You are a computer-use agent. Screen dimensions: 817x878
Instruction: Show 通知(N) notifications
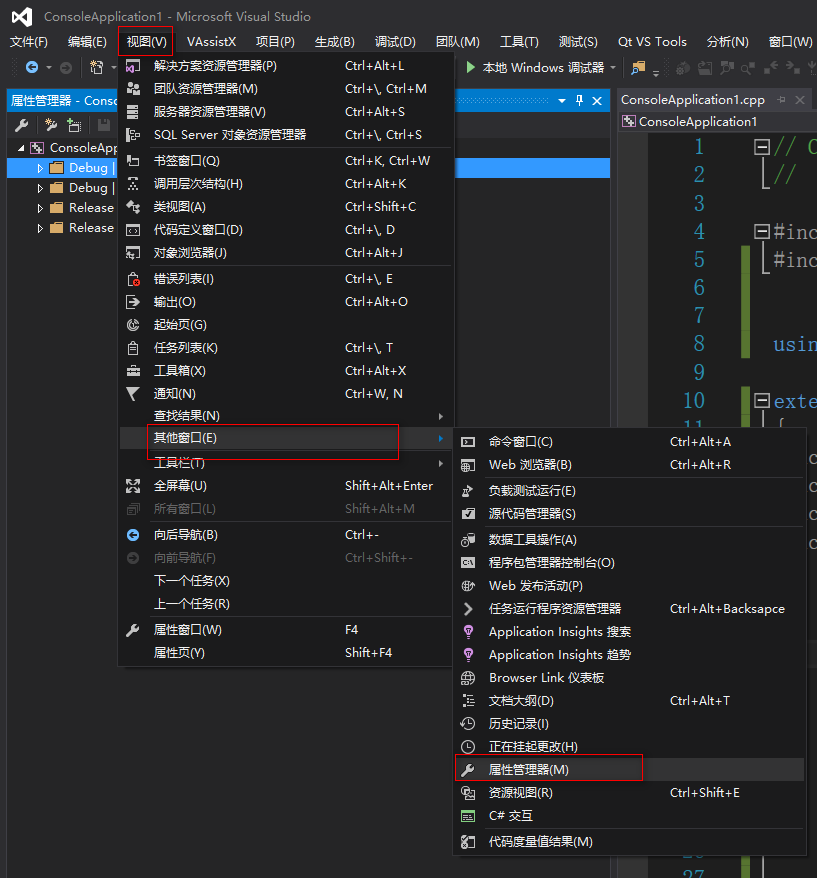tap(286, 394)
